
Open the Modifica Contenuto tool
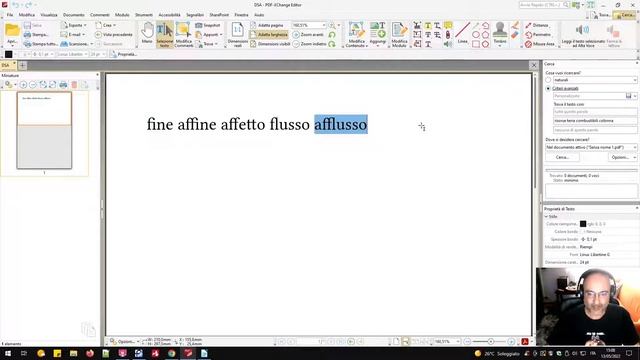[x=356, y=34]
